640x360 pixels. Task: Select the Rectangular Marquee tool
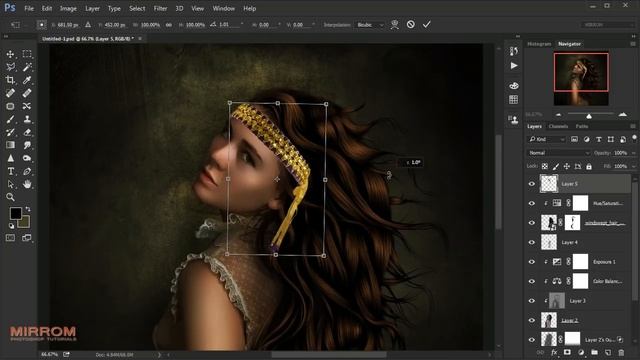27,54
